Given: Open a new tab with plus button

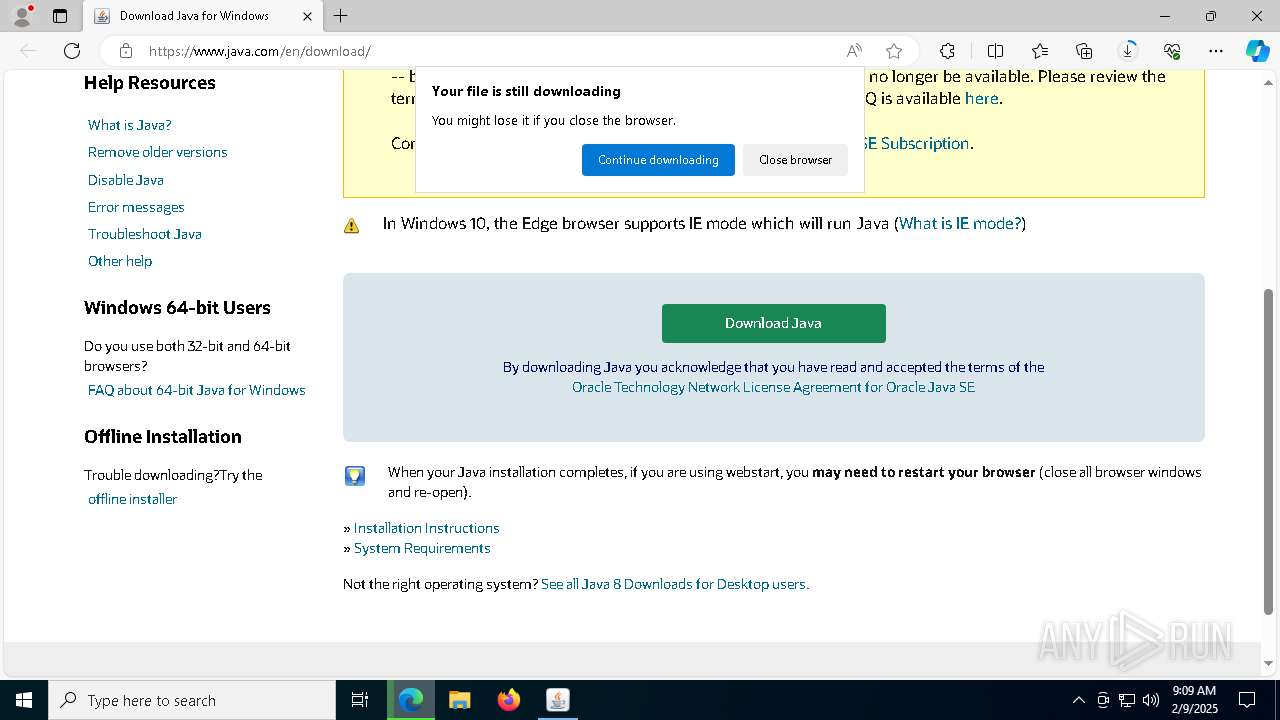Looking at the screenshot, I should click(x=340, y=16).
